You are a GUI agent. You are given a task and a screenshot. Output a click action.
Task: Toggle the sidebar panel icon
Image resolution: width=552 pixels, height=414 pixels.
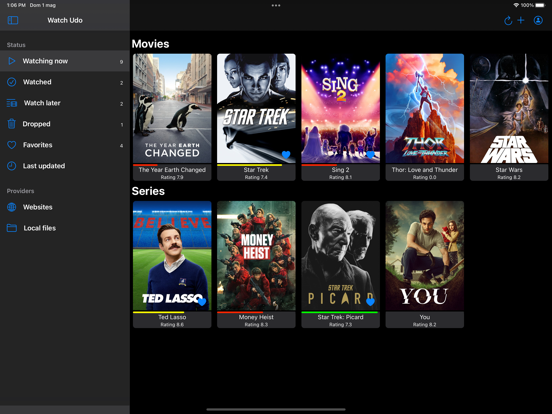coord(13,20)
